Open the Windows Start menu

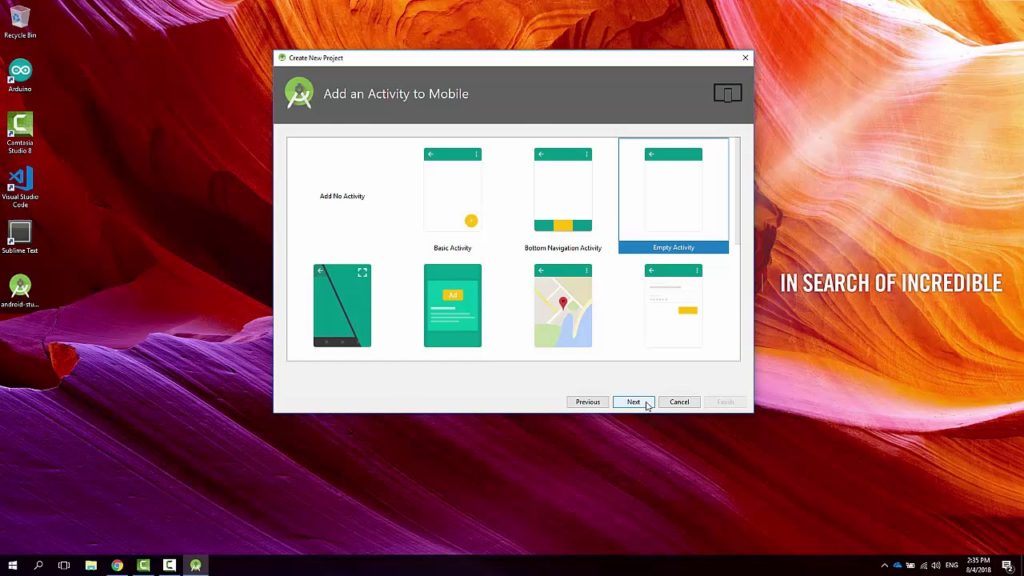click(x=12, y=565)
